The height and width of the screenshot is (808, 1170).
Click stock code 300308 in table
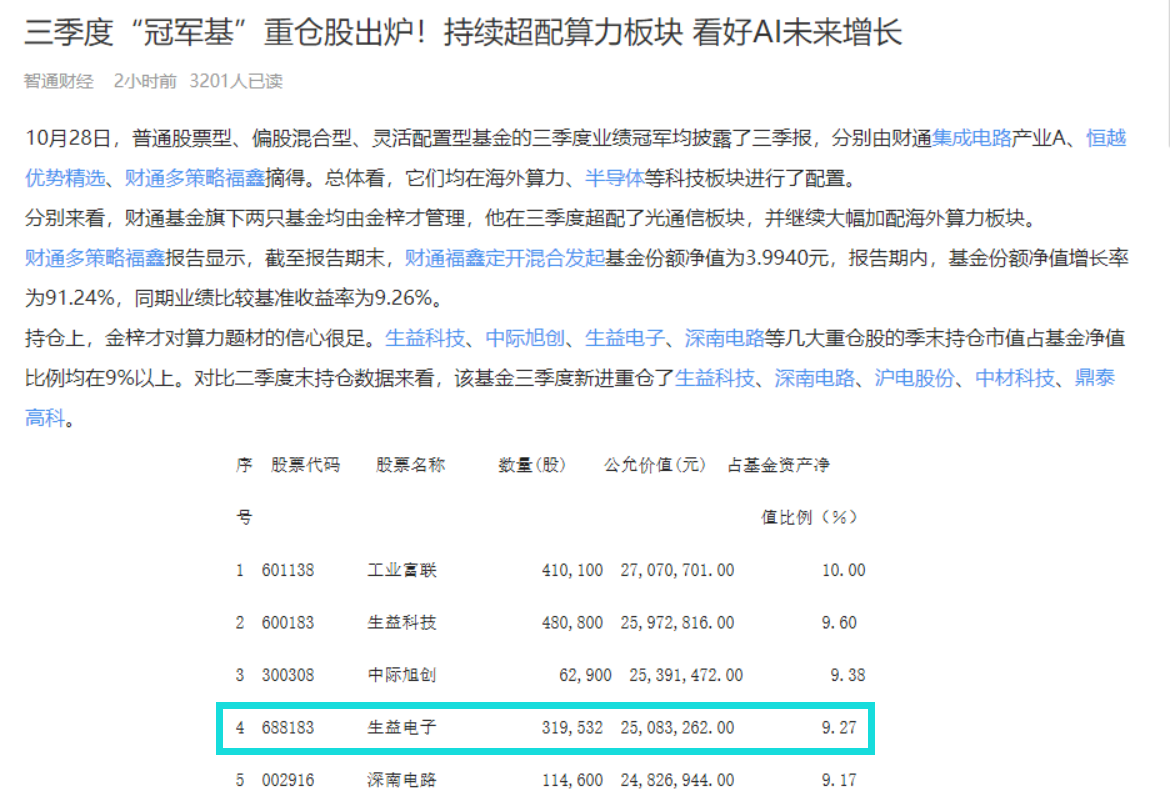coord(288,675)
